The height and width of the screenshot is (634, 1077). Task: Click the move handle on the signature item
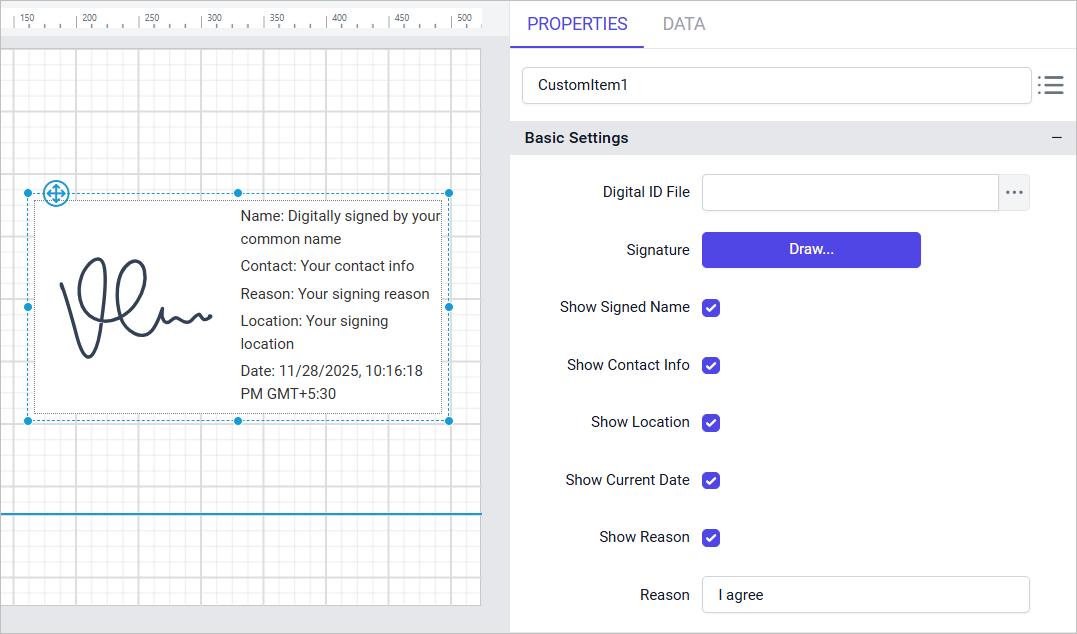(56, 193)
